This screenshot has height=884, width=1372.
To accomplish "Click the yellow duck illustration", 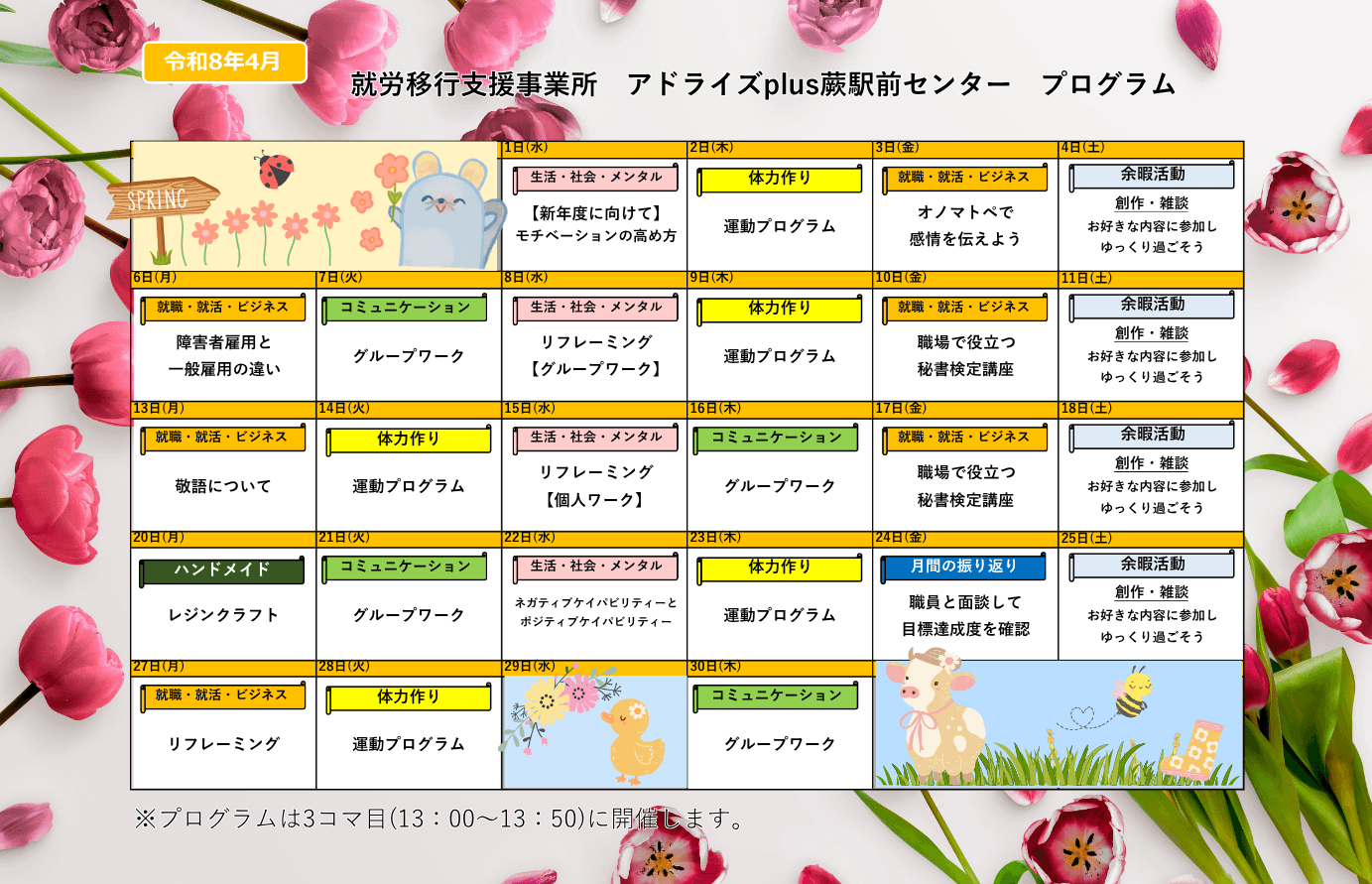I will point(631,741).
